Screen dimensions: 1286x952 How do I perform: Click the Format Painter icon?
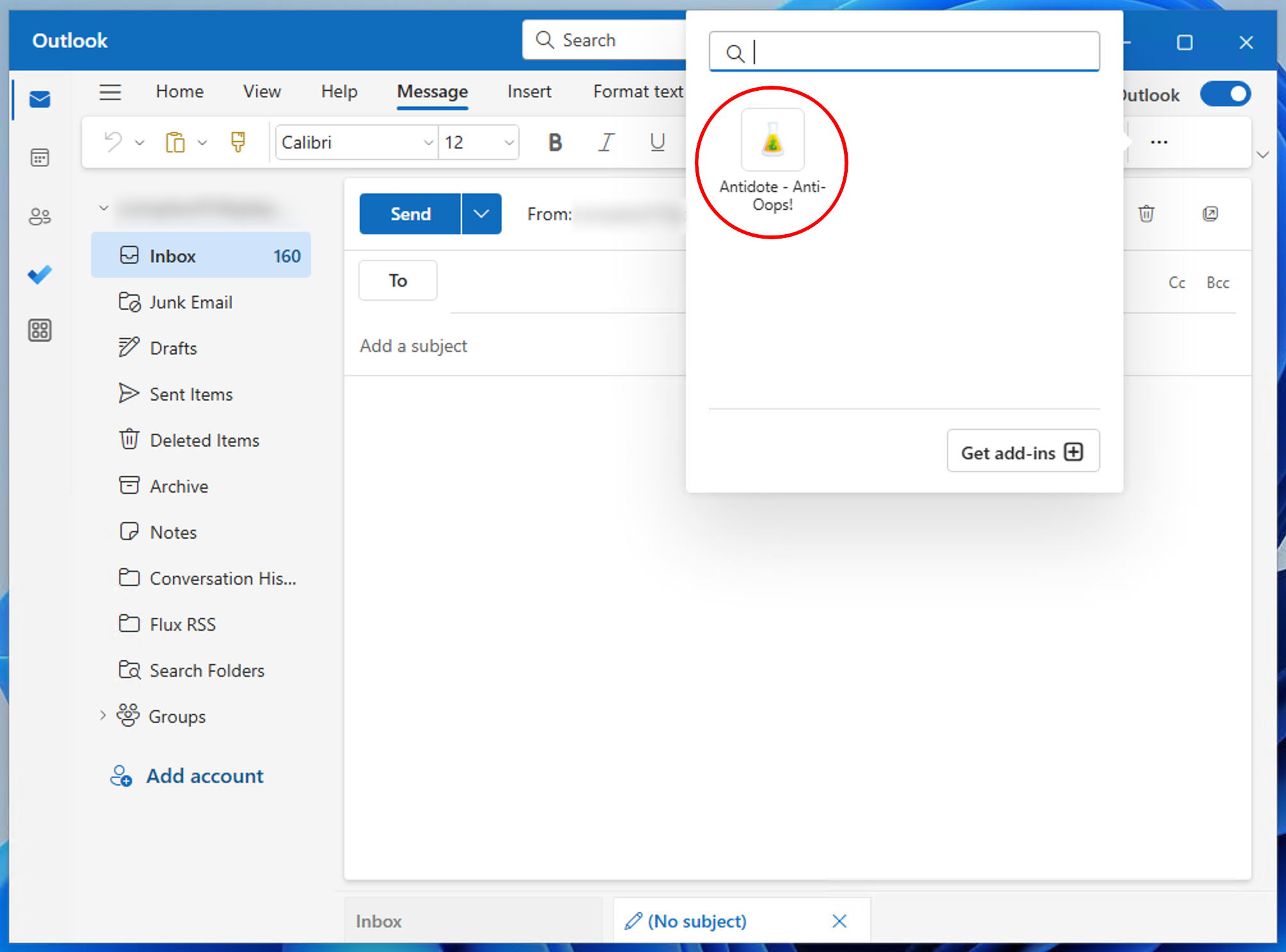[x=238, y=142]
